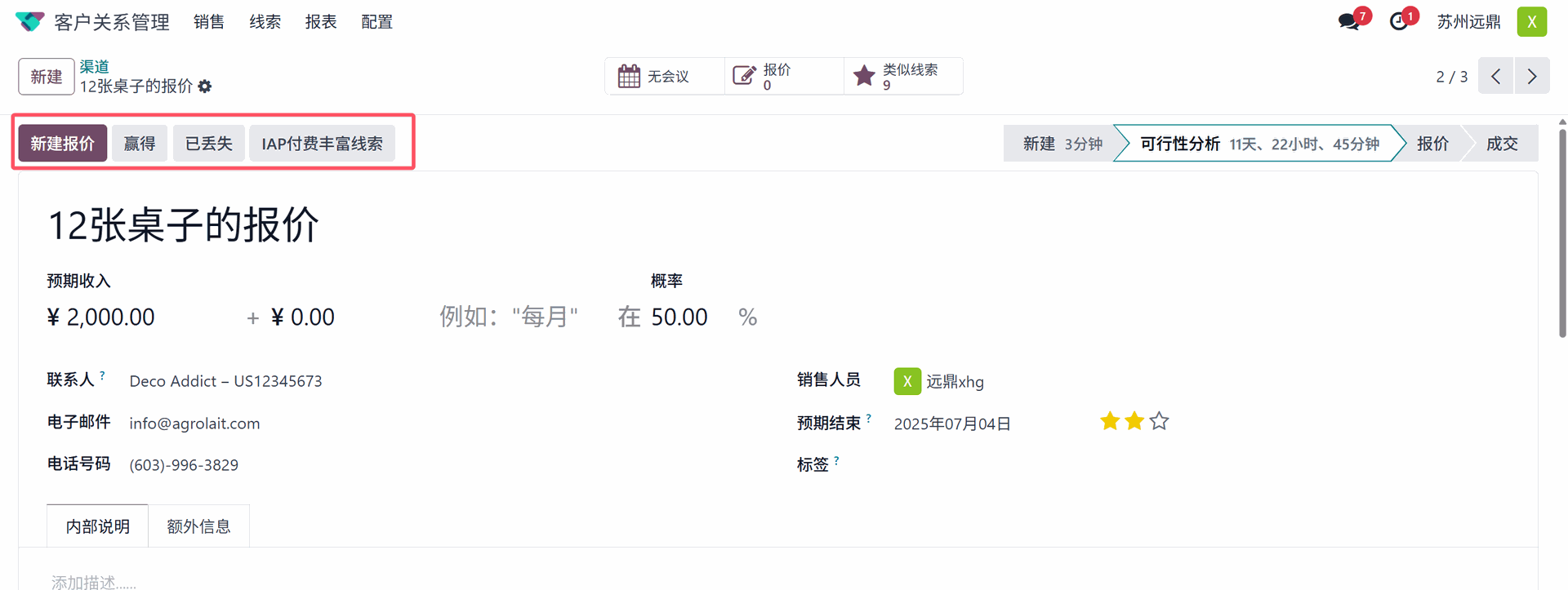Screen dimensions: 1568x590
Task: Click the 新建报价 button
Action: pos(63,144)
